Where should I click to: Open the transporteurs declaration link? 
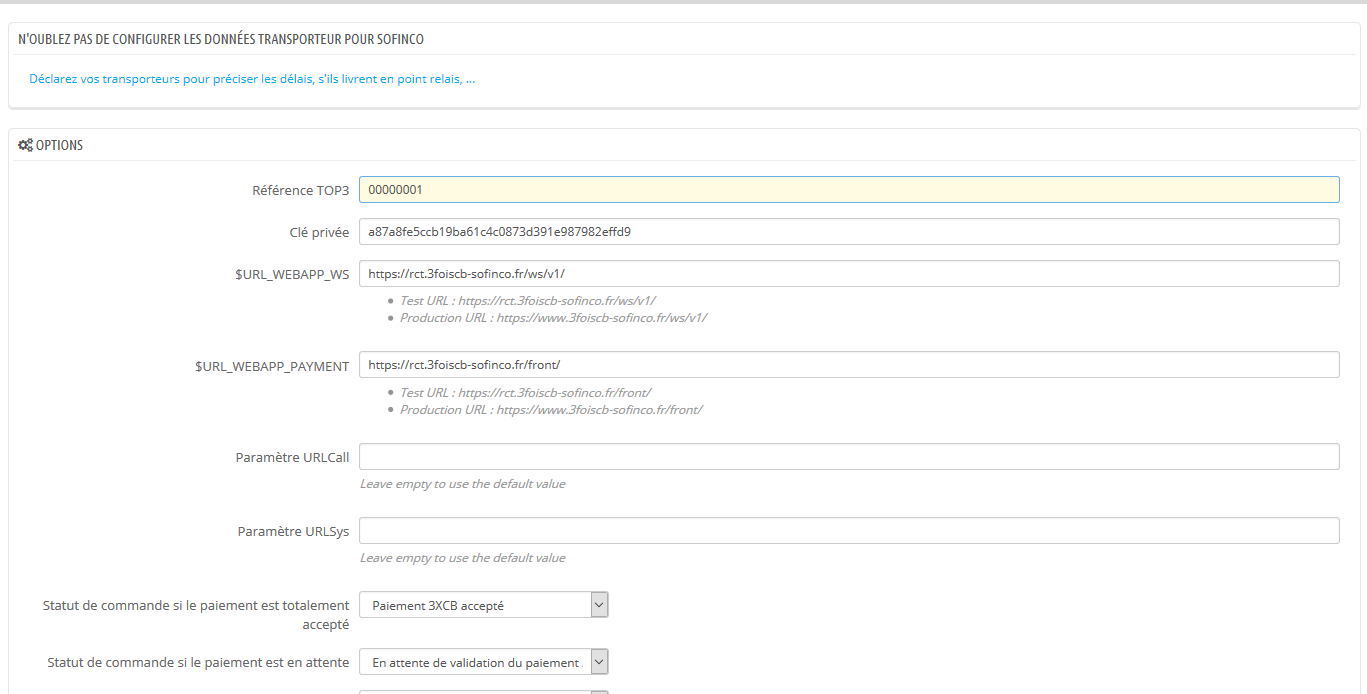pyautogui.click(x=252, y=79)
